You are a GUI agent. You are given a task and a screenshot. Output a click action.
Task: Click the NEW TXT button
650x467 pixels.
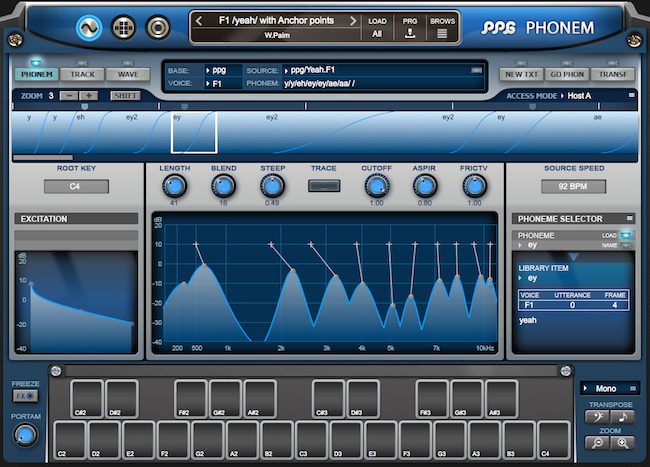(521, 74)
